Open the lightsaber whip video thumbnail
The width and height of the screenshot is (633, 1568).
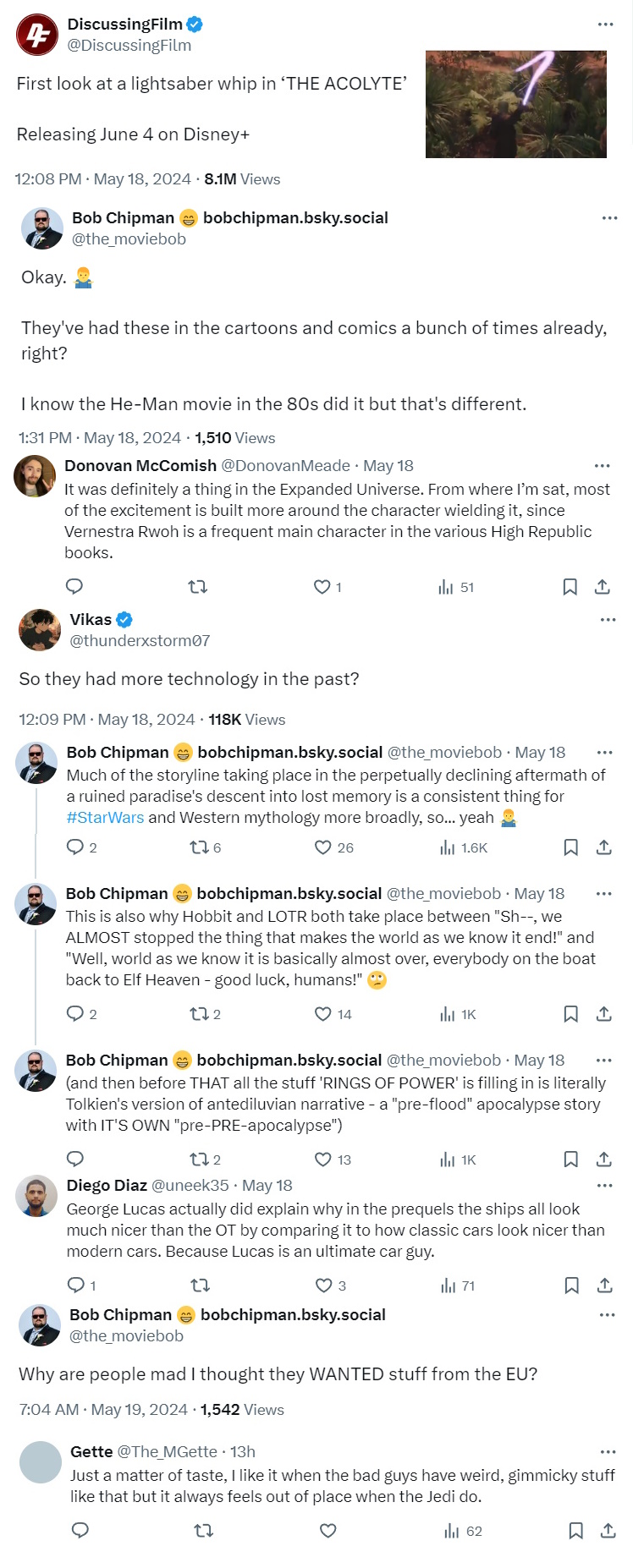pos(515,104)
